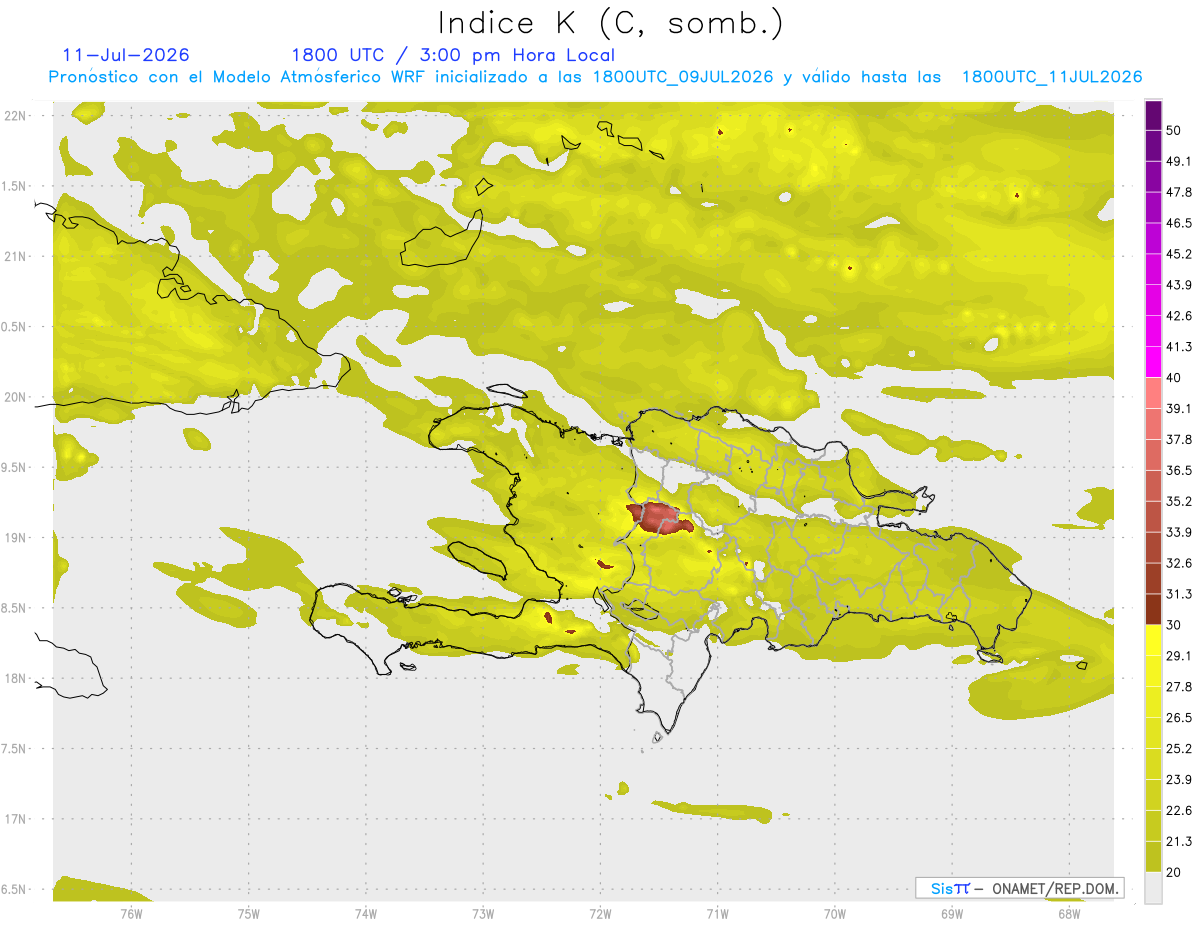Screen dimensions: 1200x927
Task: Click the legend value "29.1"
Action: click(1180, 656)
